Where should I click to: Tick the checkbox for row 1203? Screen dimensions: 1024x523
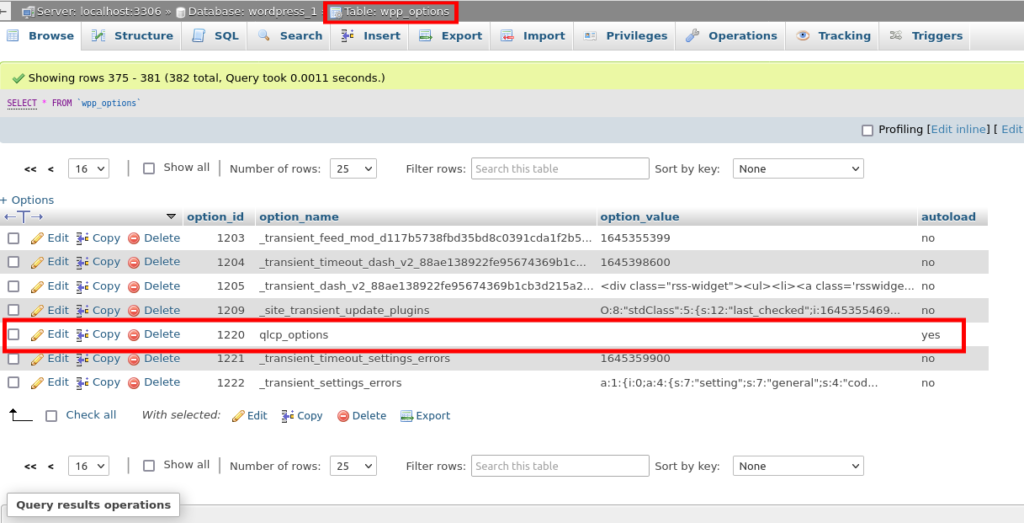click(x=13, y=238)
